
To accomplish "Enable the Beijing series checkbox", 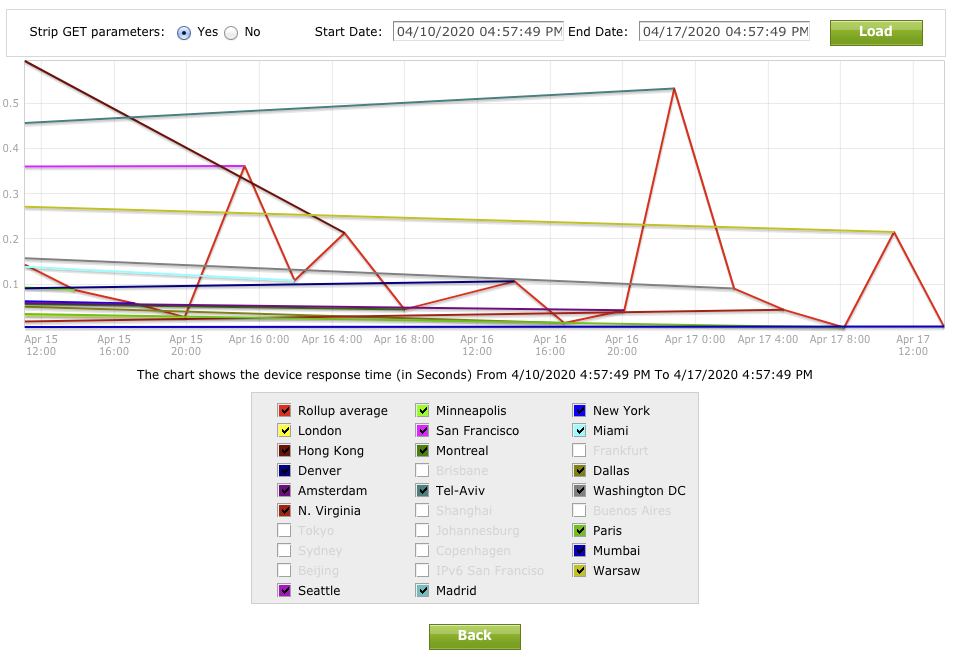I will point(284,571).
